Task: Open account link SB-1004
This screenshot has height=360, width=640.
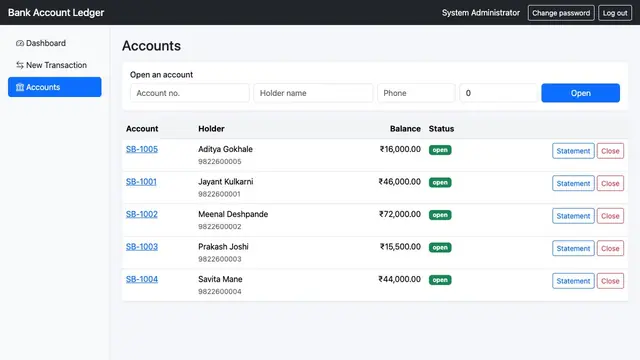Action: click(142, 279)
